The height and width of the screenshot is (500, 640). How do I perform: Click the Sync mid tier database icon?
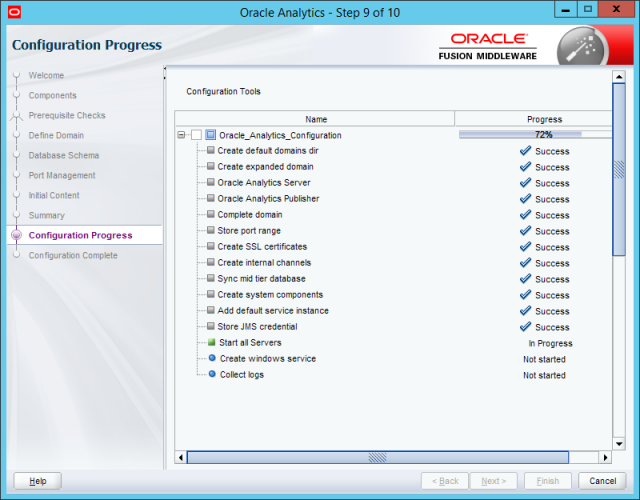211,278
